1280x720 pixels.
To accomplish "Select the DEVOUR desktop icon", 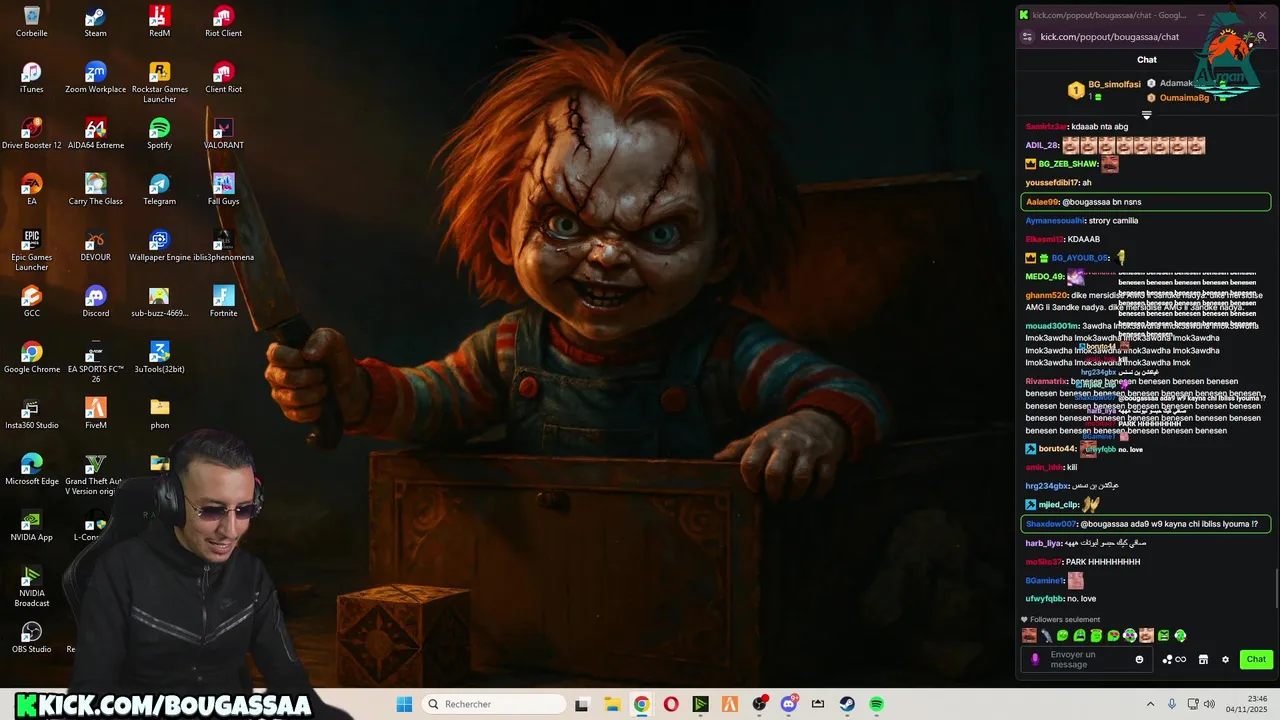I will pos(95,245).
